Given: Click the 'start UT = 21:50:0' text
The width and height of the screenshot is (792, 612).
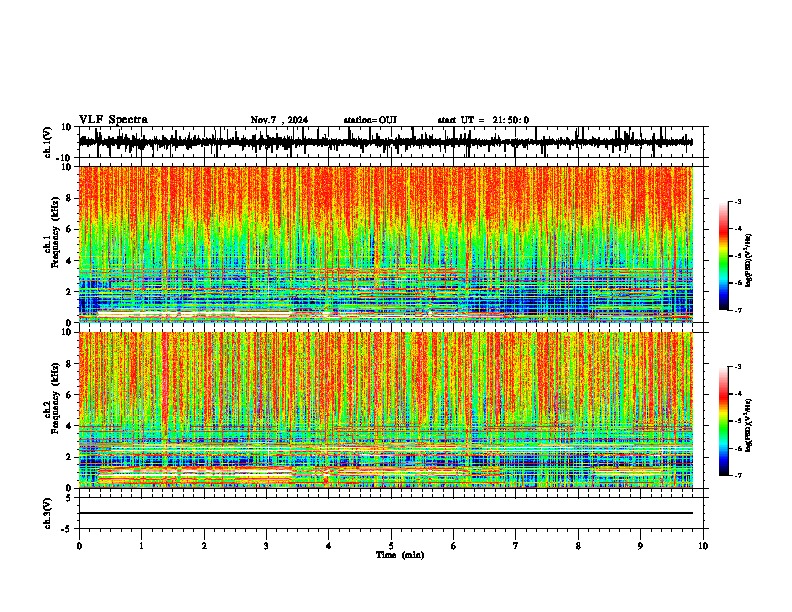Looking at the screenshot, I should pyautogui.click(x=483, y=120).
